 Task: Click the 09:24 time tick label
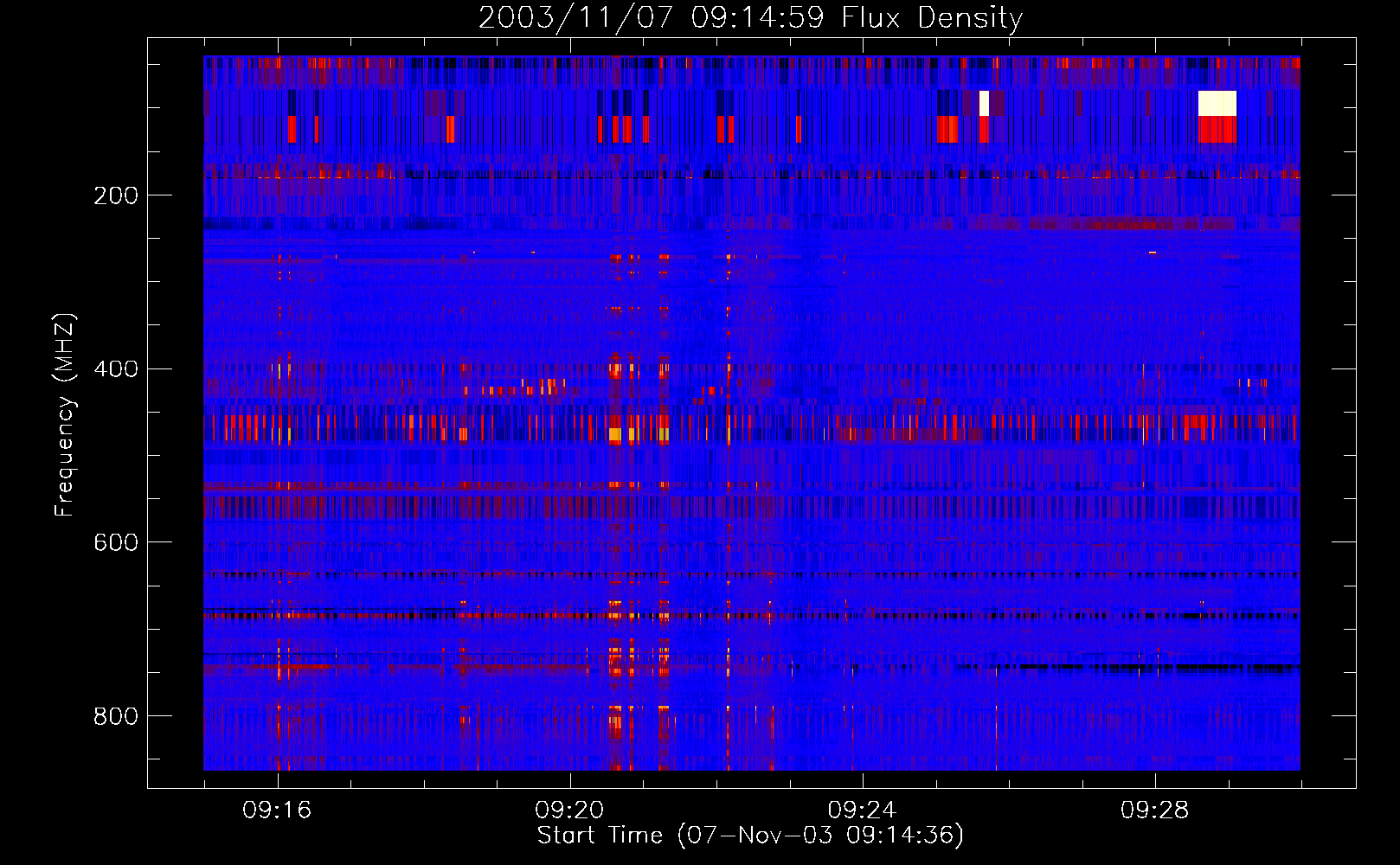862,811
